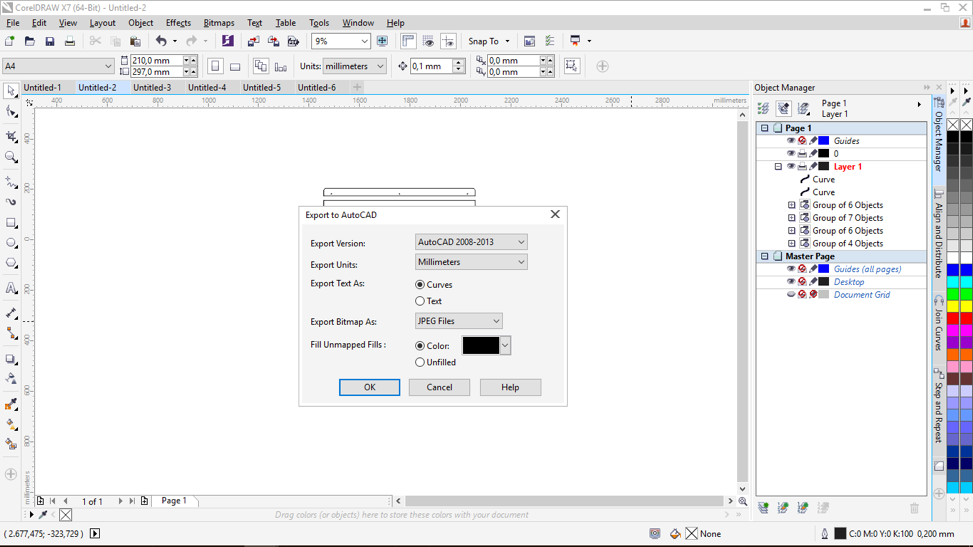The height and width of the screenshot is (547, 973).
Task: Toggle visibility eye of layer 0
Action: tap(791, 153)
